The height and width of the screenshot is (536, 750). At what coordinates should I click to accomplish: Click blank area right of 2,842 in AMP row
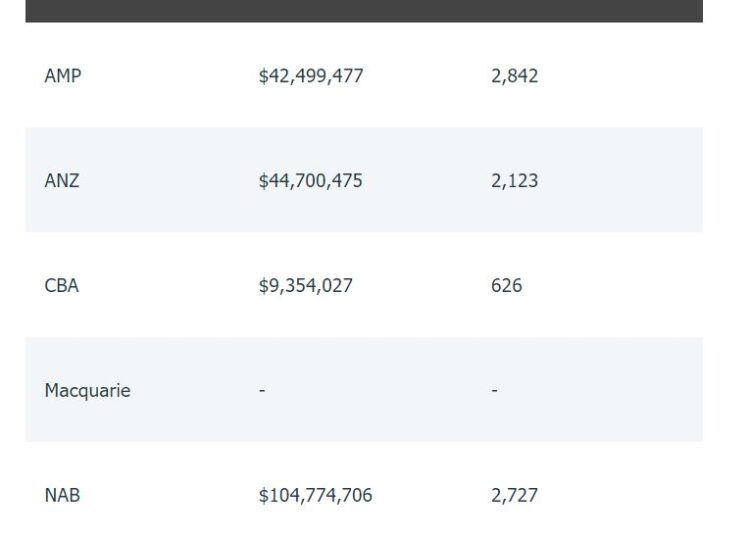point(630,76)
